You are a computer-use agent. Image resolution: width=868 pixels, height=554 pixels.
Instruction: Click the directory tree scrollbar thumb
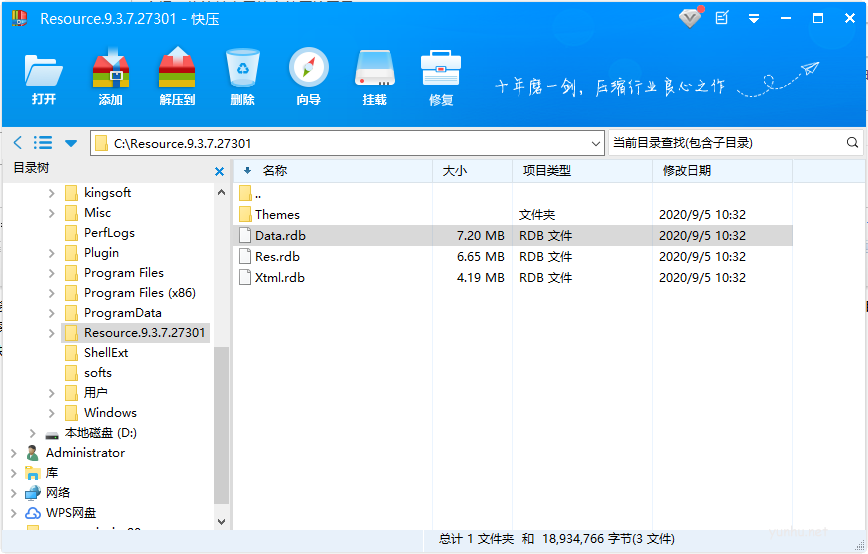pos(221,425)
